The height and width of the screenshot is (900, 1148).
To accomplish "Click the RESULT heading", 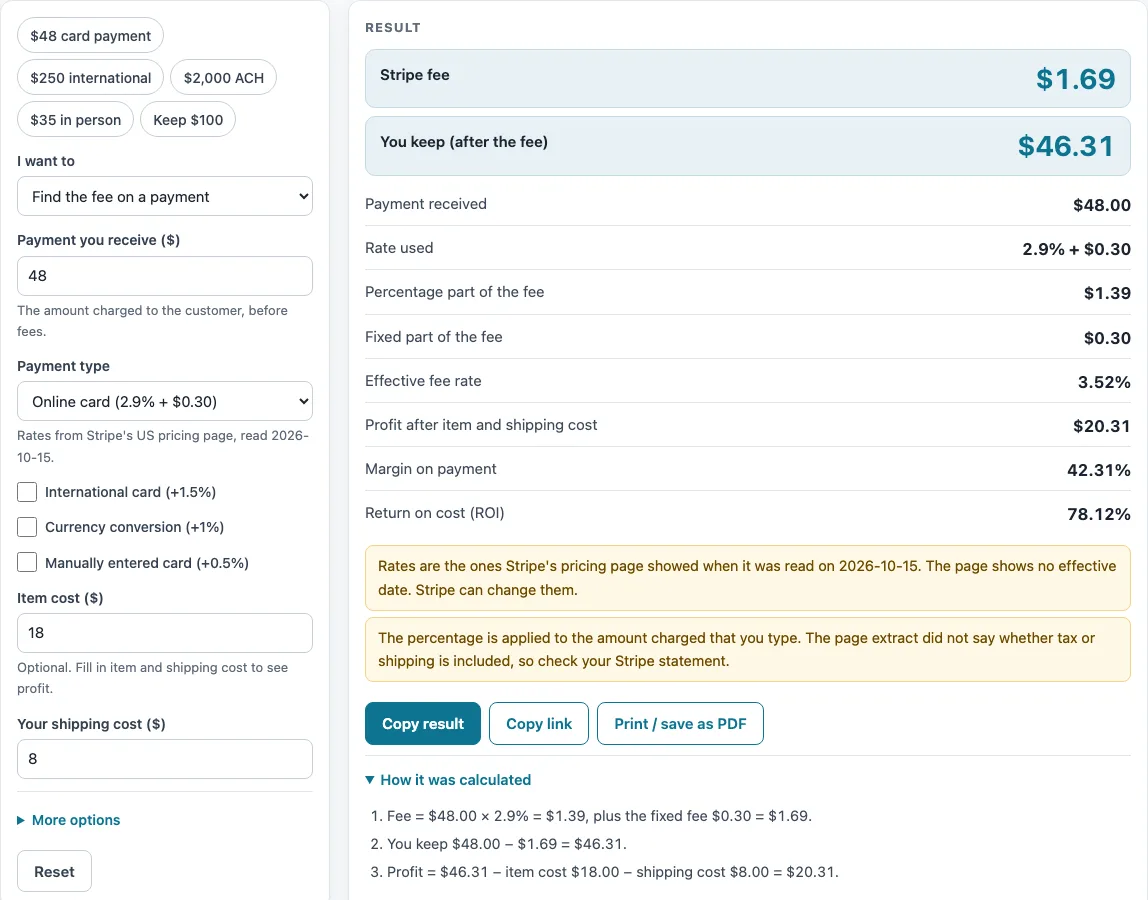I will point(392,28).
